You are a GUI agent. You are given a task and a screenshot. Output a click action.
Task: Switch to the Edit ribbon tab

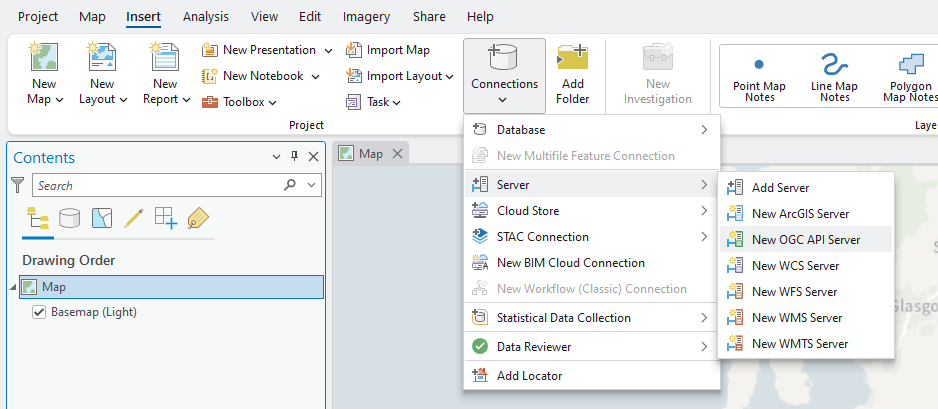(310, 17)
